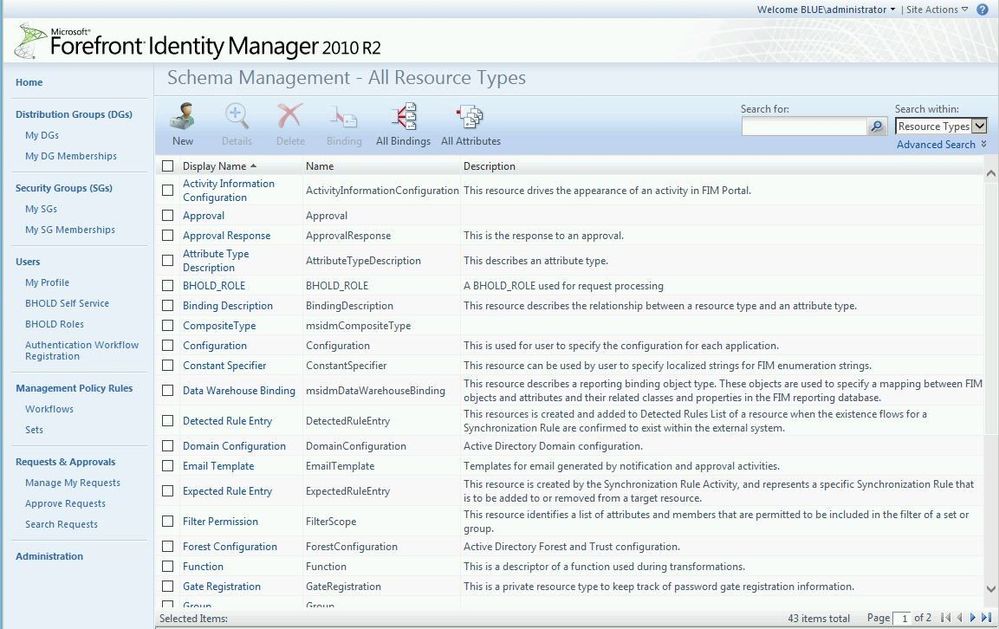
Task: Open Manage My Requests link
Action: click(x=73, y=482)
